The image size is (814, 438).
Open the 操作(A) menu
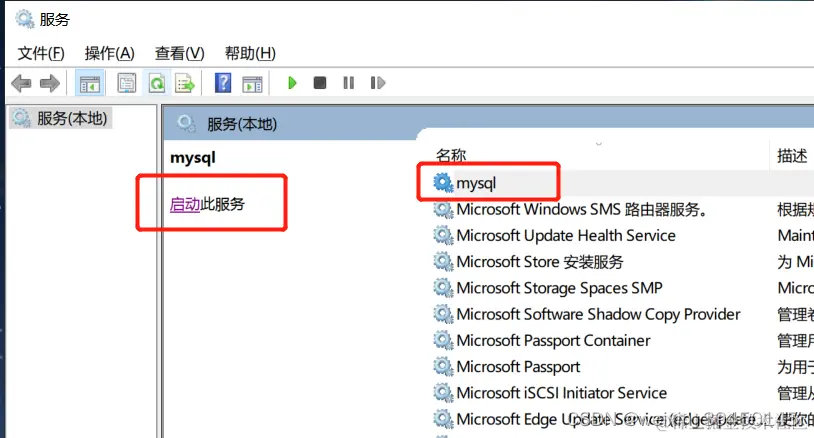click(x=110, y=53)
